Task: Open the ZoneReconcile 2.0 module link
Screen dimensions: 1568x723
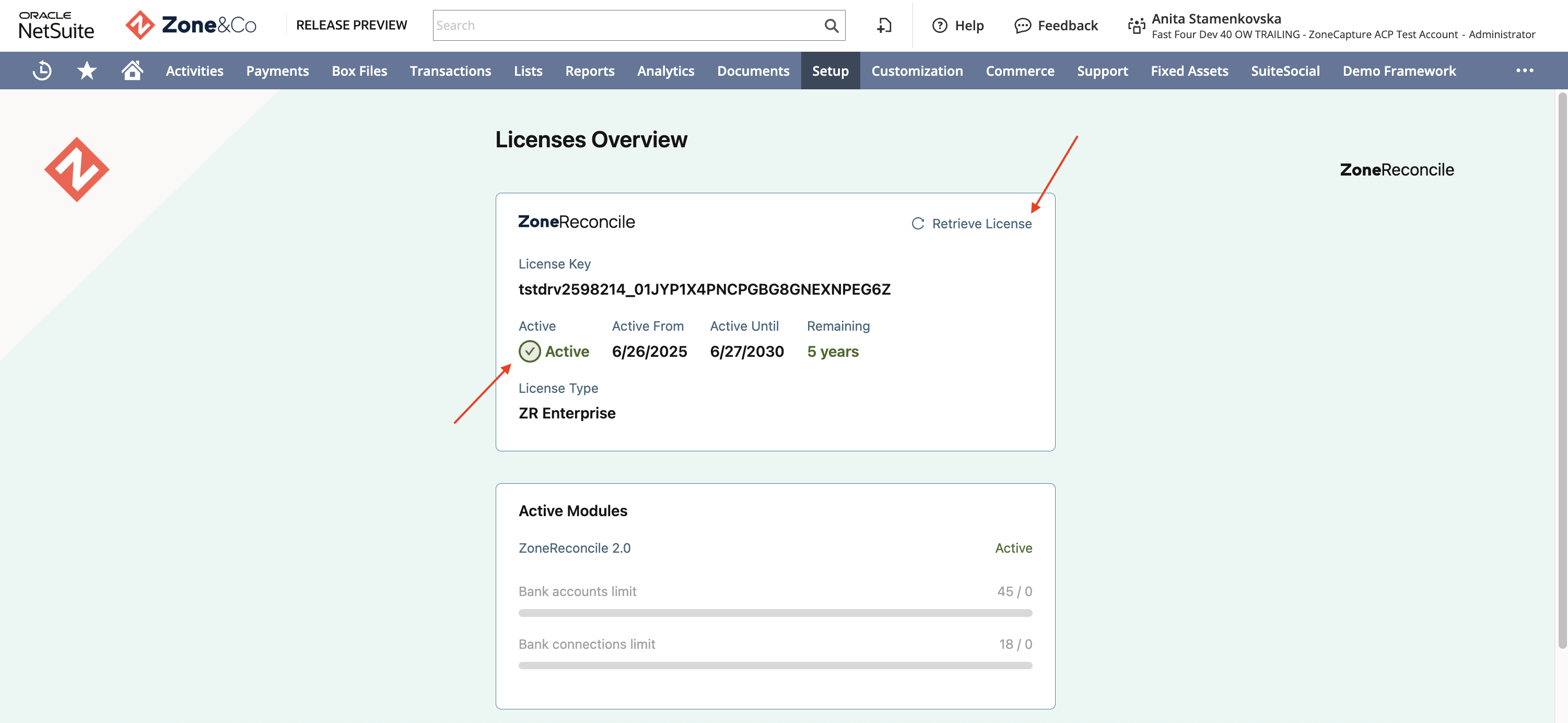Action: 574,547
